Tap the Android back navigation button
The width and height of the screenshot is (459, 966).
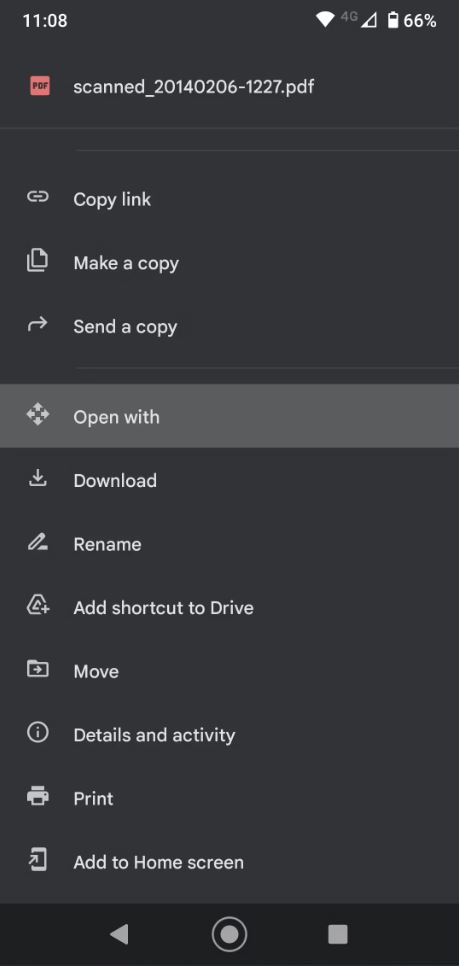119,935
